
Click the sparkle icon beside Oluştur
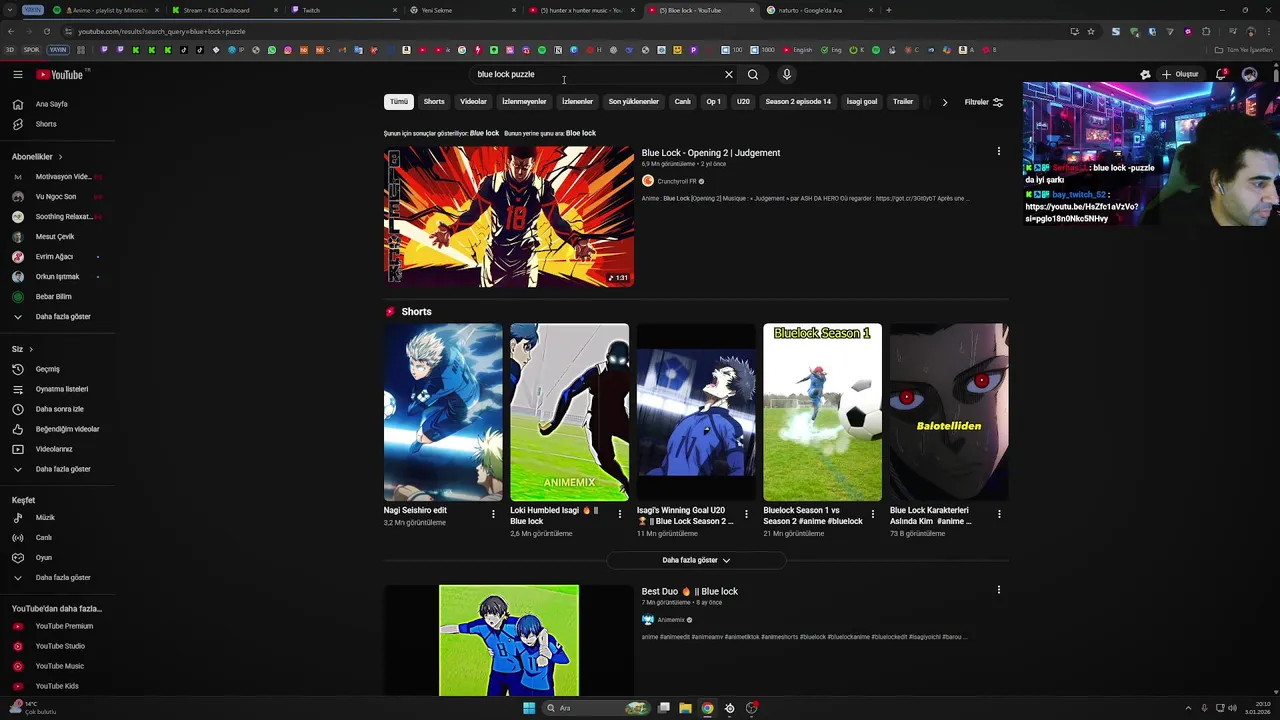pyautogui.click(x=1146, y=74)
